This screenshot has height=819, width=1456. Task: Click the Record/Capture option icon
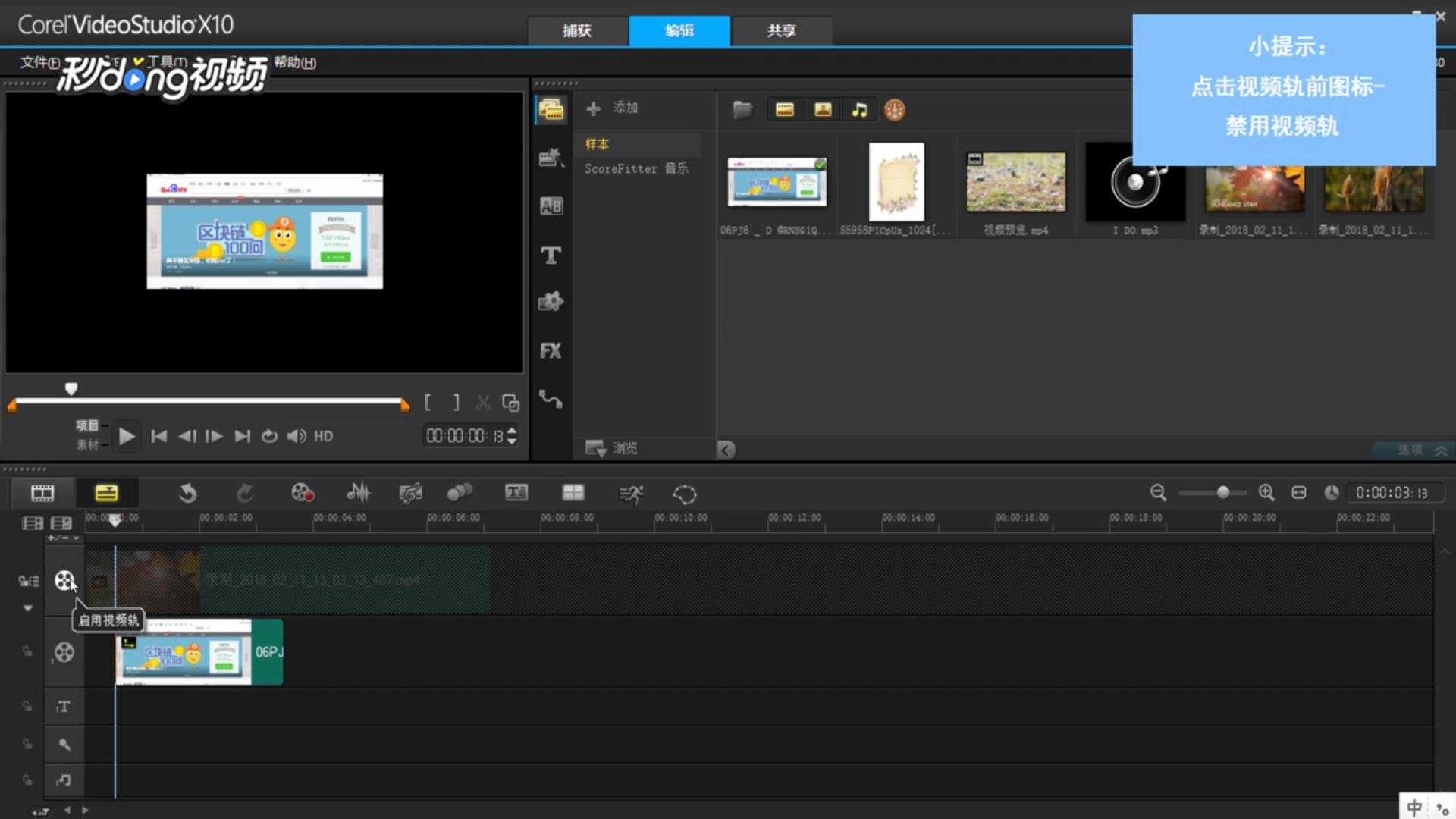tap(303, 494)
